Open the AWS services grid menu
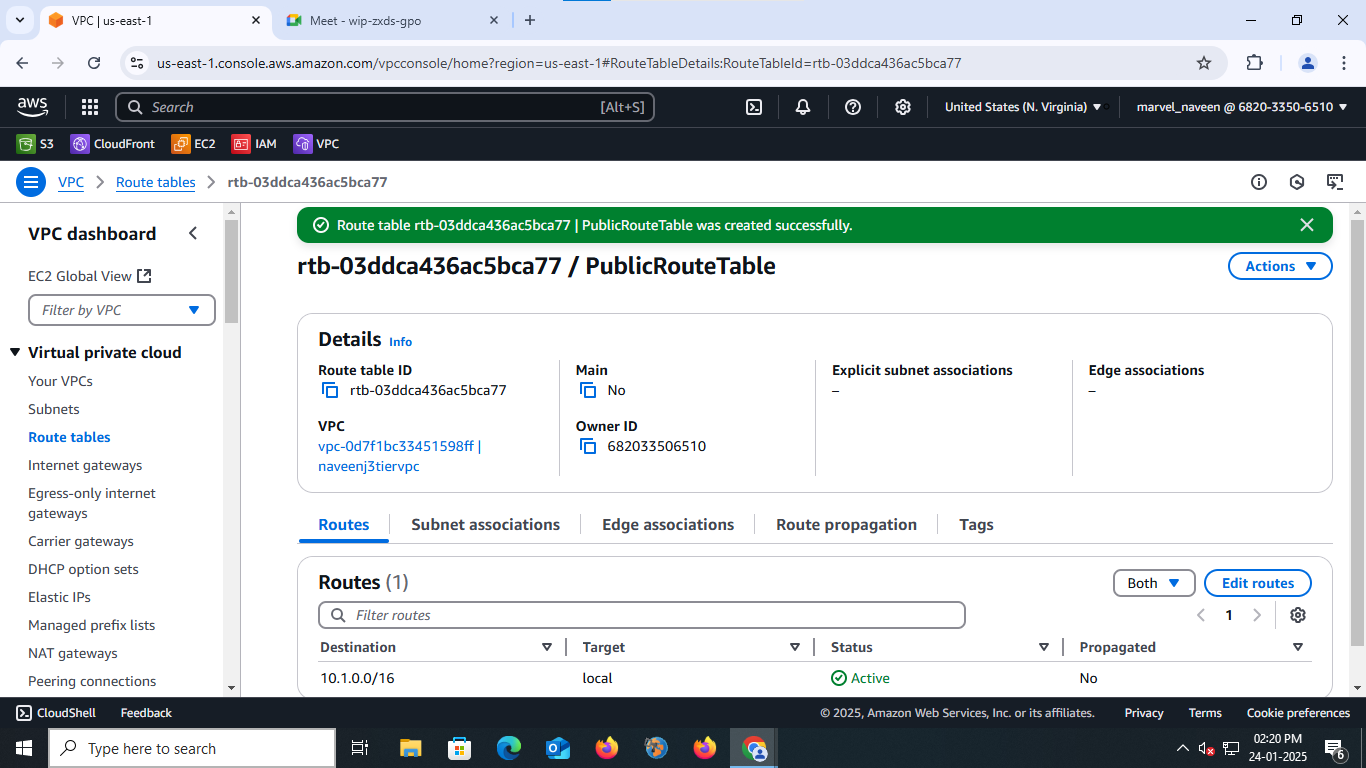1366x768 pixels. [90, 107]
